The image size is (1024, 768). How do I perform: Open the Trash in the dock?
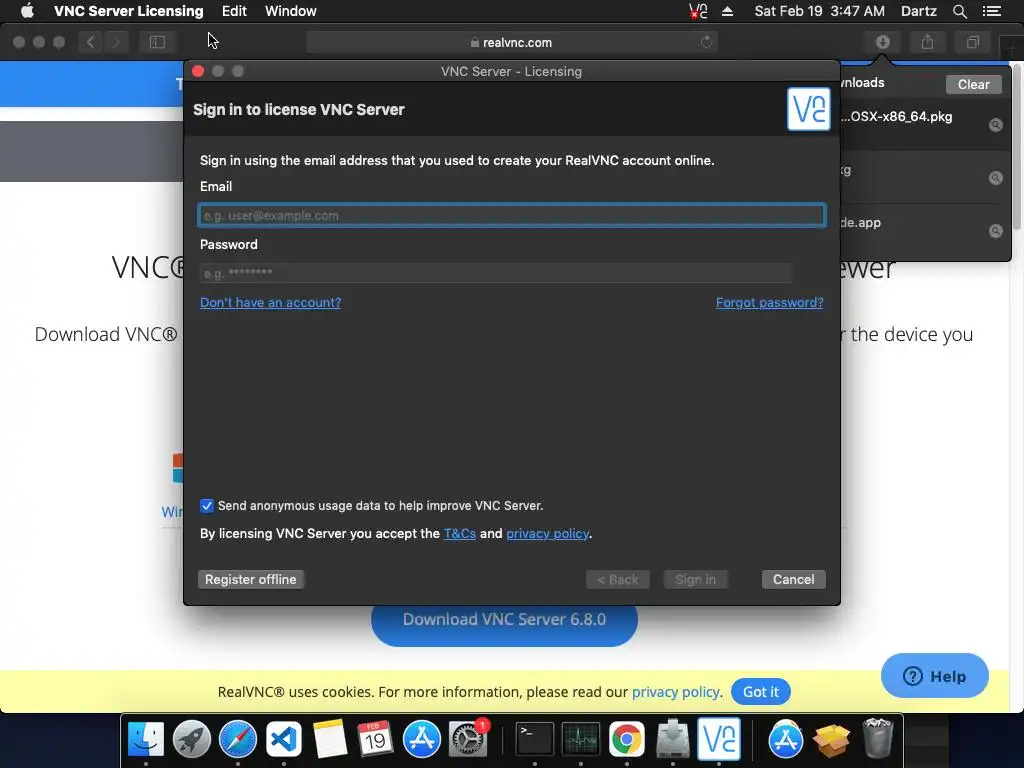(x=878, y=739)
